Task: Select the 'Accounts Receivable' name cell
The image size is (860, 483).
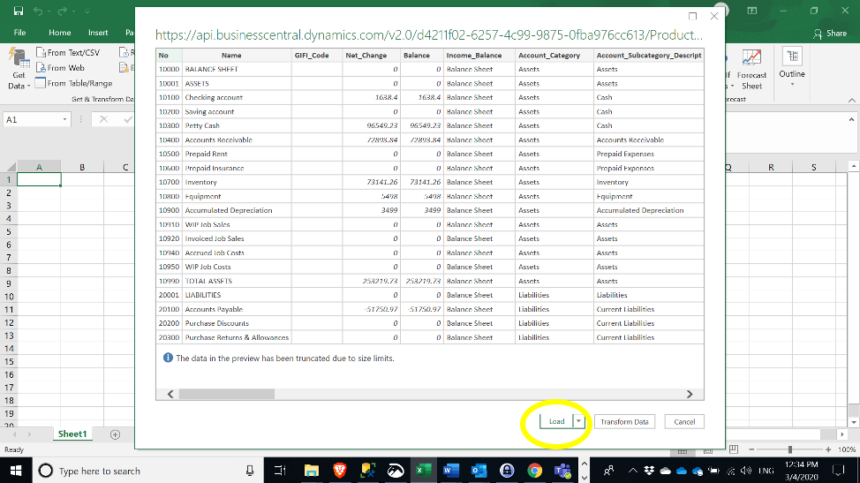Action: pyautogui.click(x=236, y=140)
